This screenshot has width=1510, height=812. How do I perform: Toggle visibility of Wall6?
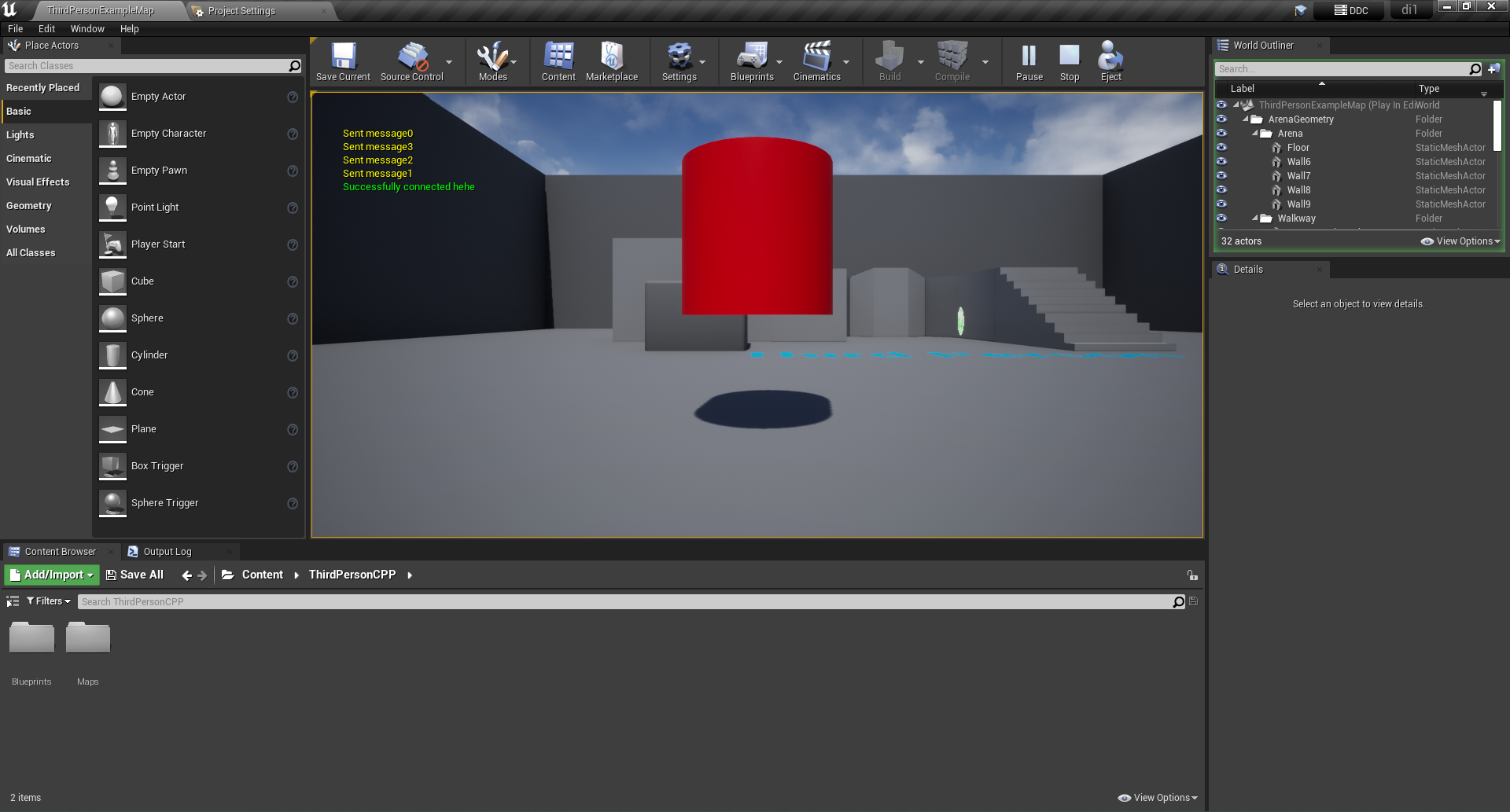point(1221,162)
